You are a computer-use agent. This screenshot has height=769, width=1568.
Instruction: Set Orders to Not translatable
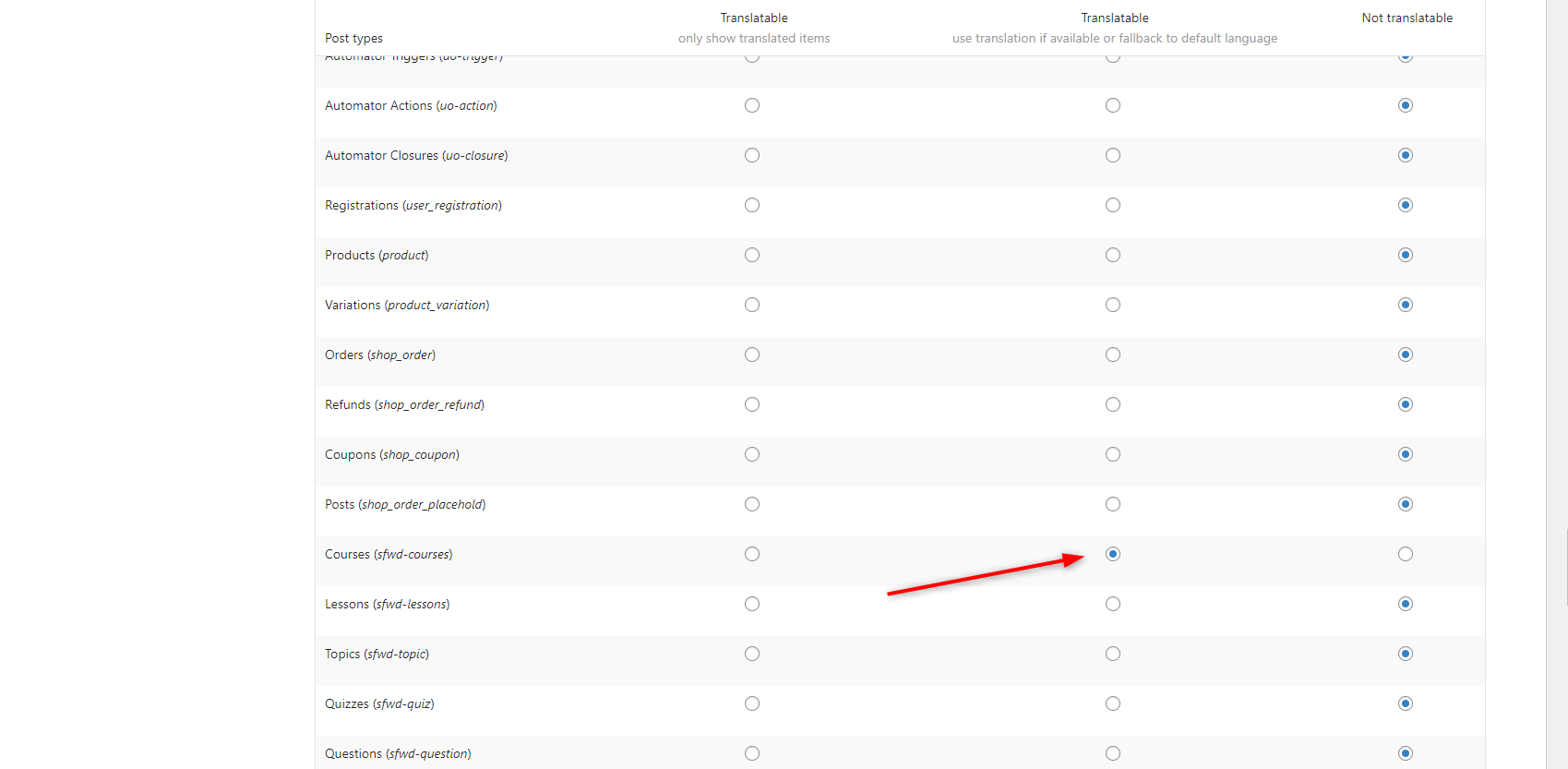(x=1406, y=354)
